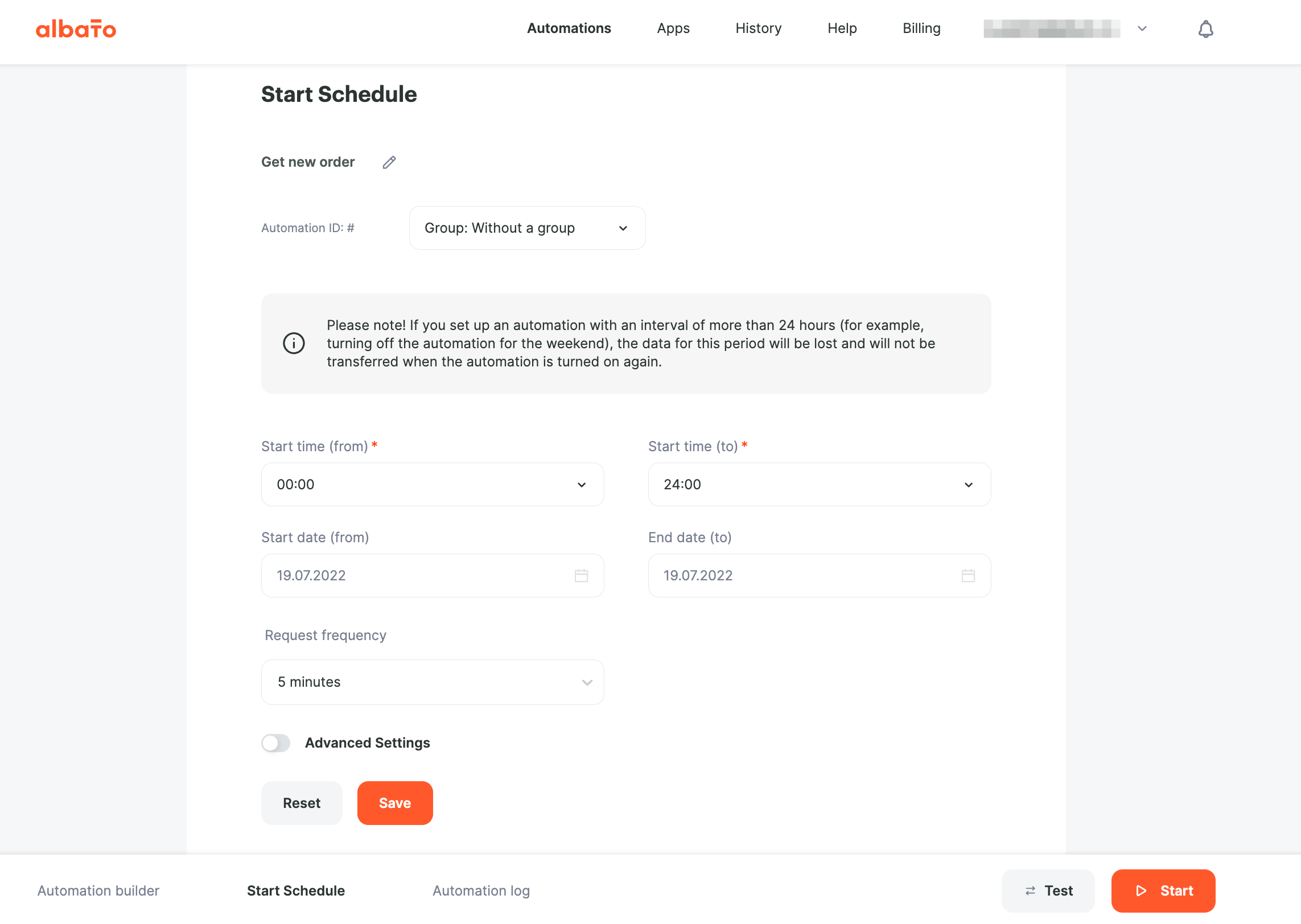Click the Reset button
The height and width of the screenshot is (924, 1301).
point(302,803)
